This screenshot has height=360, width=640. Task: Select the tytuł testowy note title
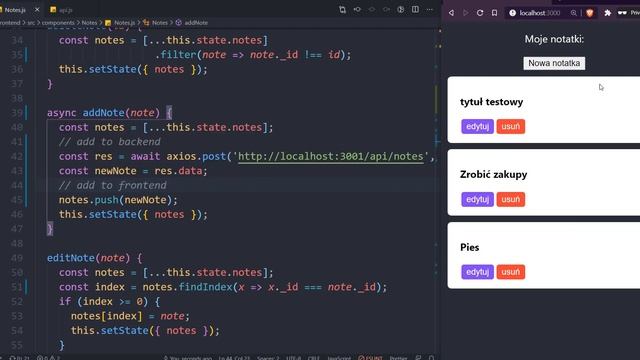click(x=491, y=102)
